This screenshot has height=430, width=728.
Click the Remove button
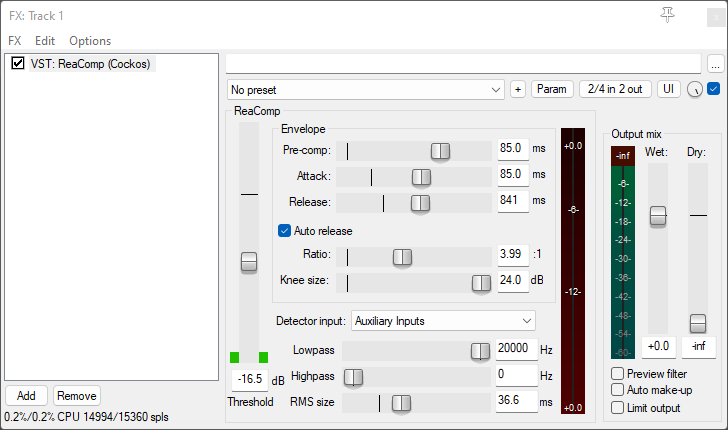(77, 396)
